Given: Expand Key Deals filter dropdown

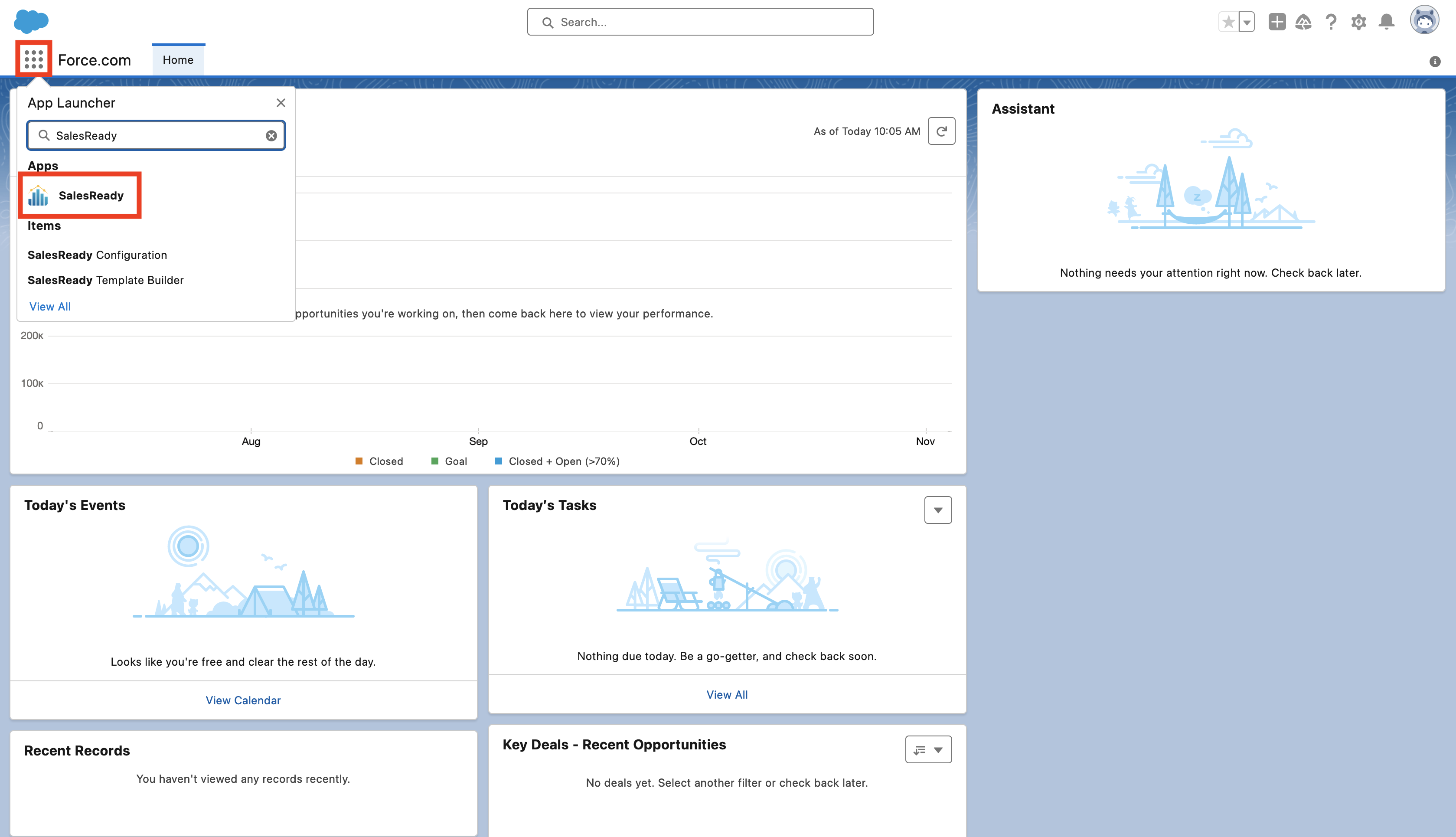Looking at the screenshot, I should coord(928,750).
